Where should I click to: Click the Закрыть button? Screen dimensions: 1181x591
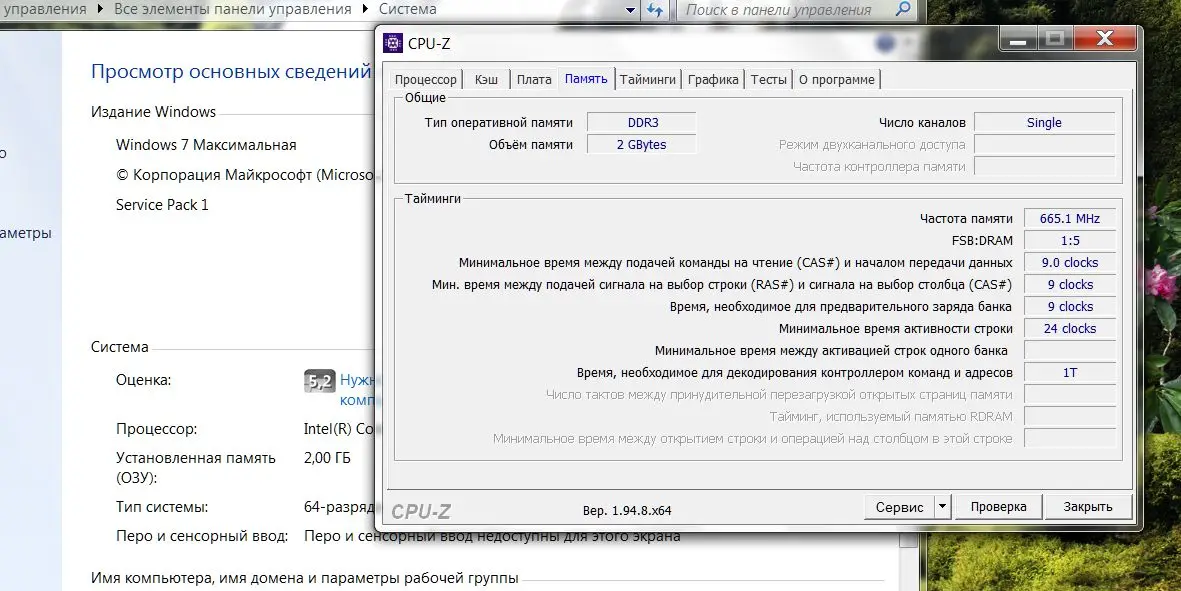pyautogui.click(x=1088, y=507)
